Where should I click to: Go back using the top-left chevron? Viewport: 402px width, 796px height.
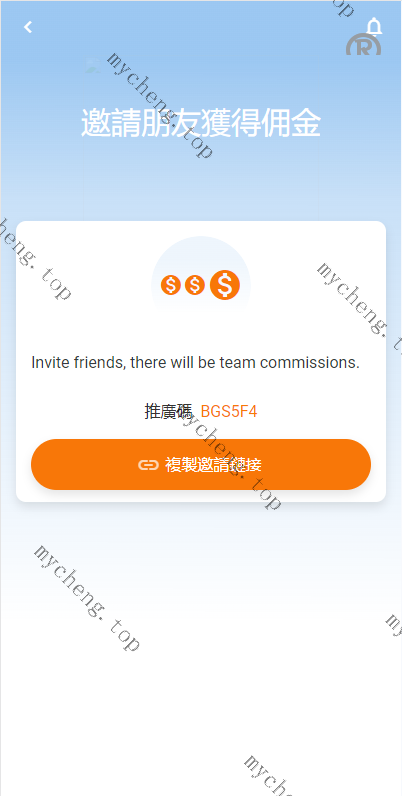point(28,27)
